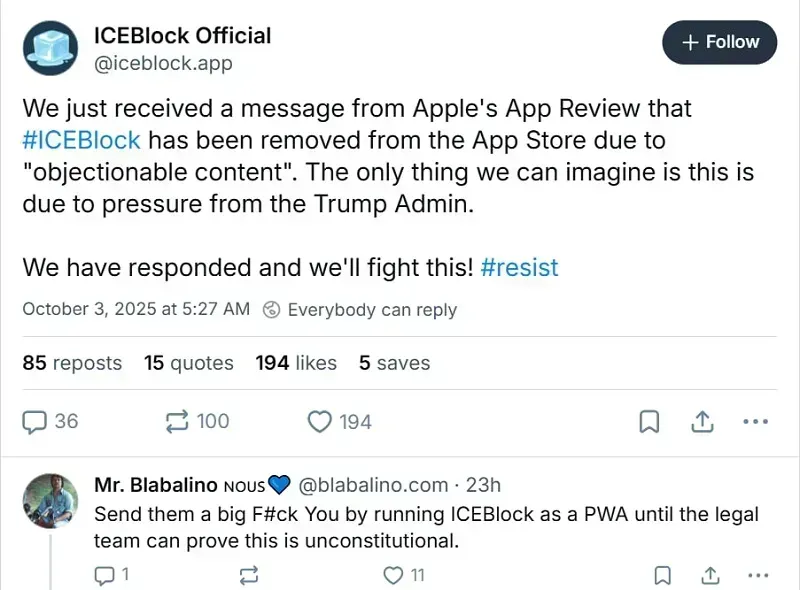The height and width of the screenshot is (590, 800).
Task: Repost Mr. Blabalino's comment
Action: [250, 575]
